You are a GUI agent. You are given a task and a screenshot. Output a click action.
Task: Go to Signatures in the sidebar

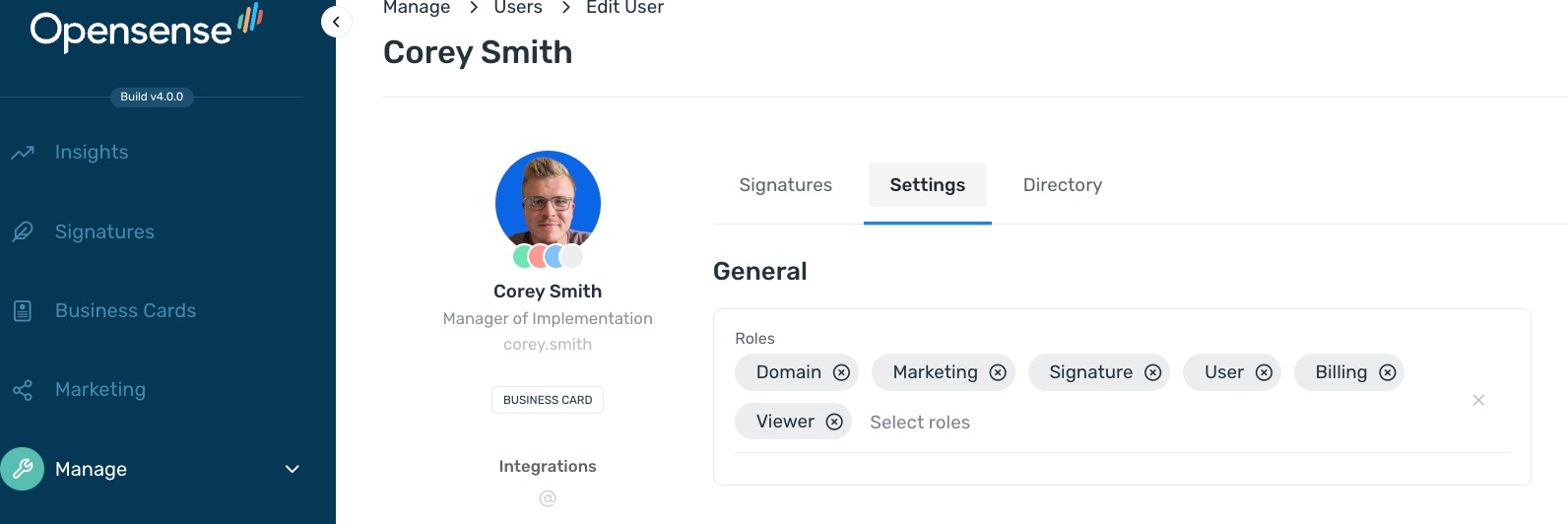click(104, 231)
